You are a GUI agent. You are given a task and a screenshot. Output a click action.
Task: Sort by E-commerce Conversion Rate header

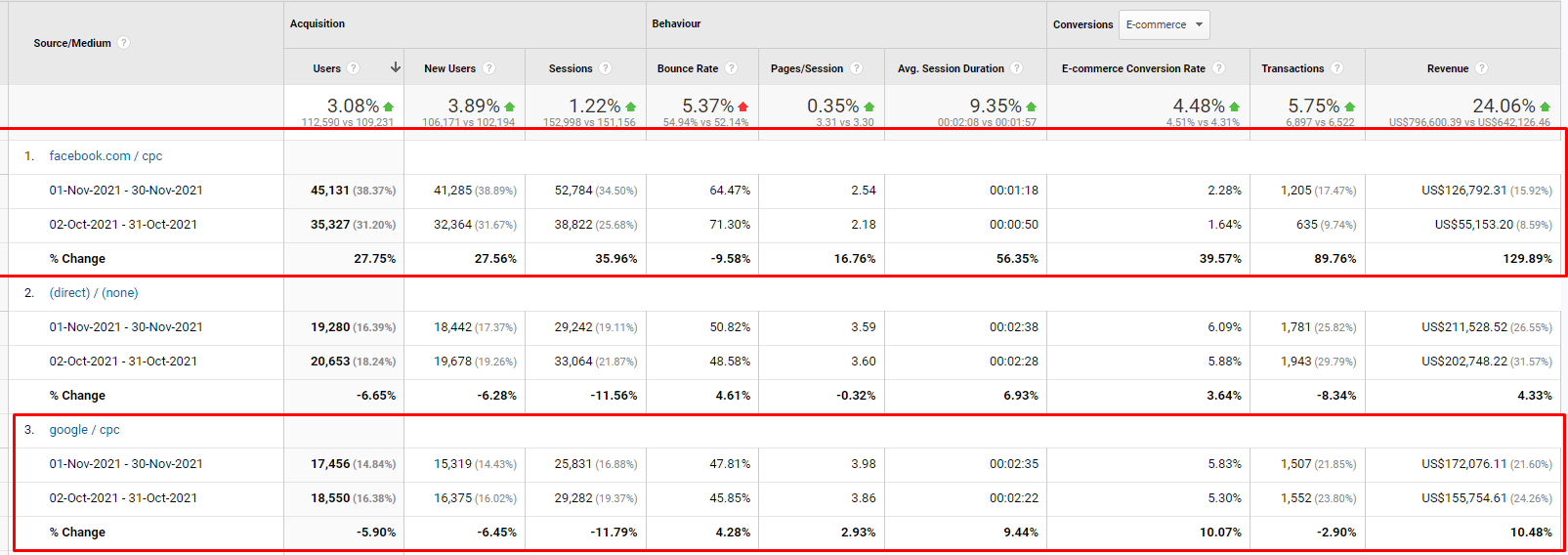click(1133, 68)
